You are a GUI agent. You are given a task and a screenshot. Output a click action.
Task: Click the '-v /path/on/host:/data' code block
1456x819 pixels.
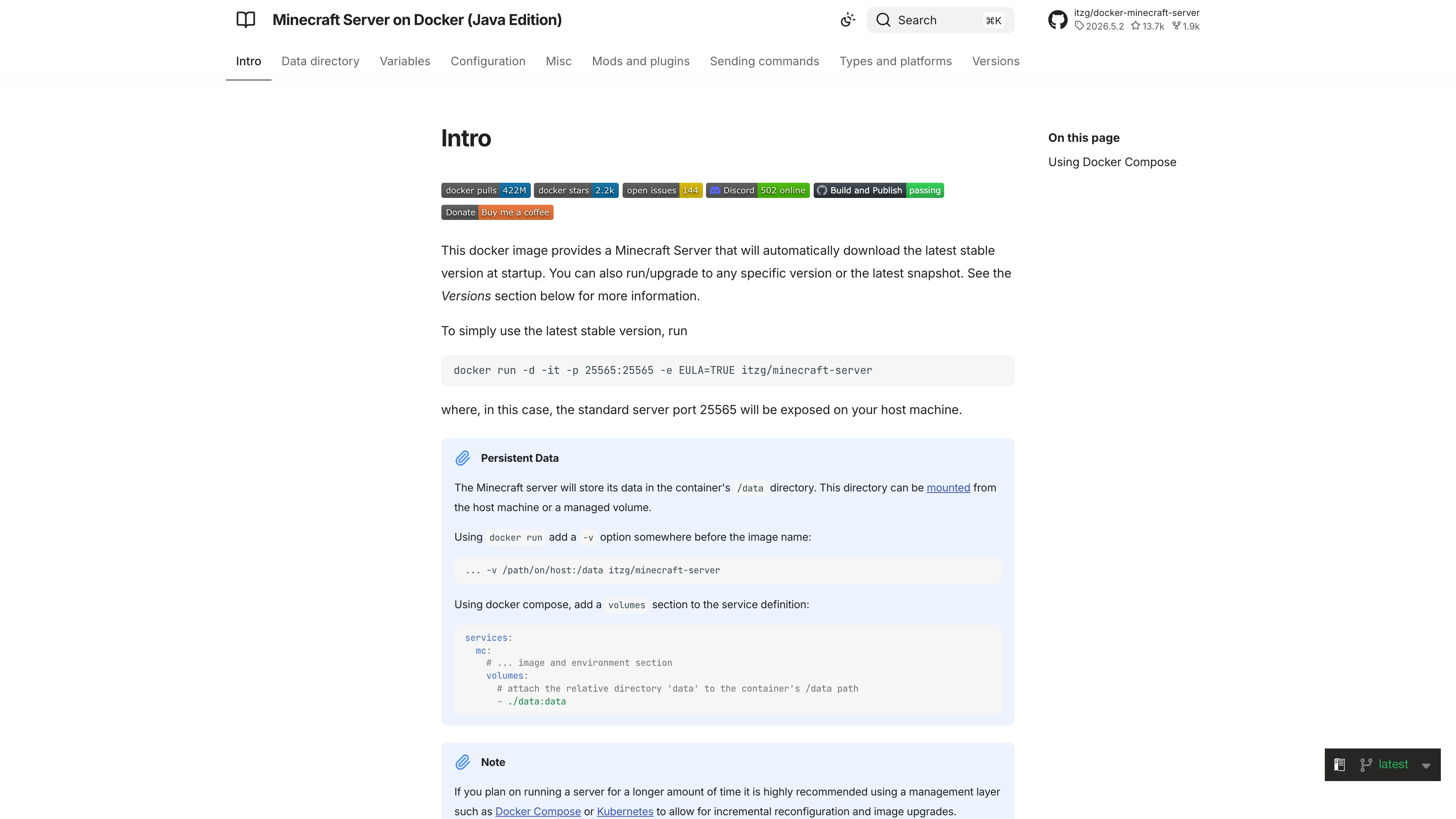coord(728,570)
